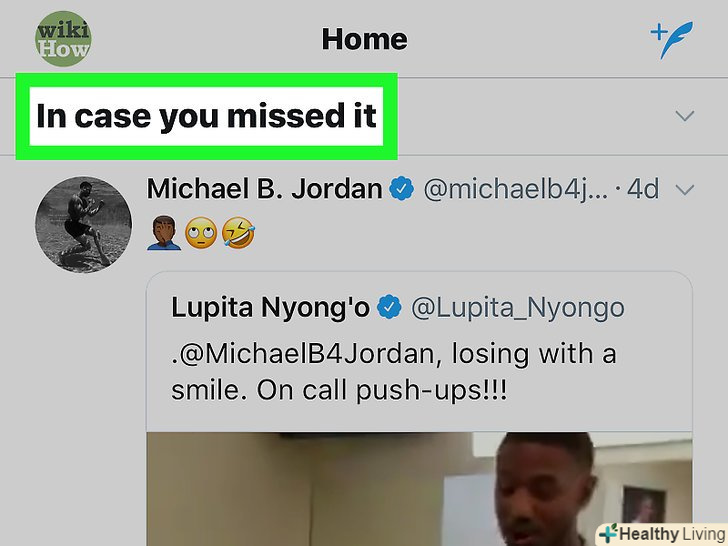Tap the compose tweet feather icon
728x546 pixels.
pyautogui.click(x=672, y=39)
